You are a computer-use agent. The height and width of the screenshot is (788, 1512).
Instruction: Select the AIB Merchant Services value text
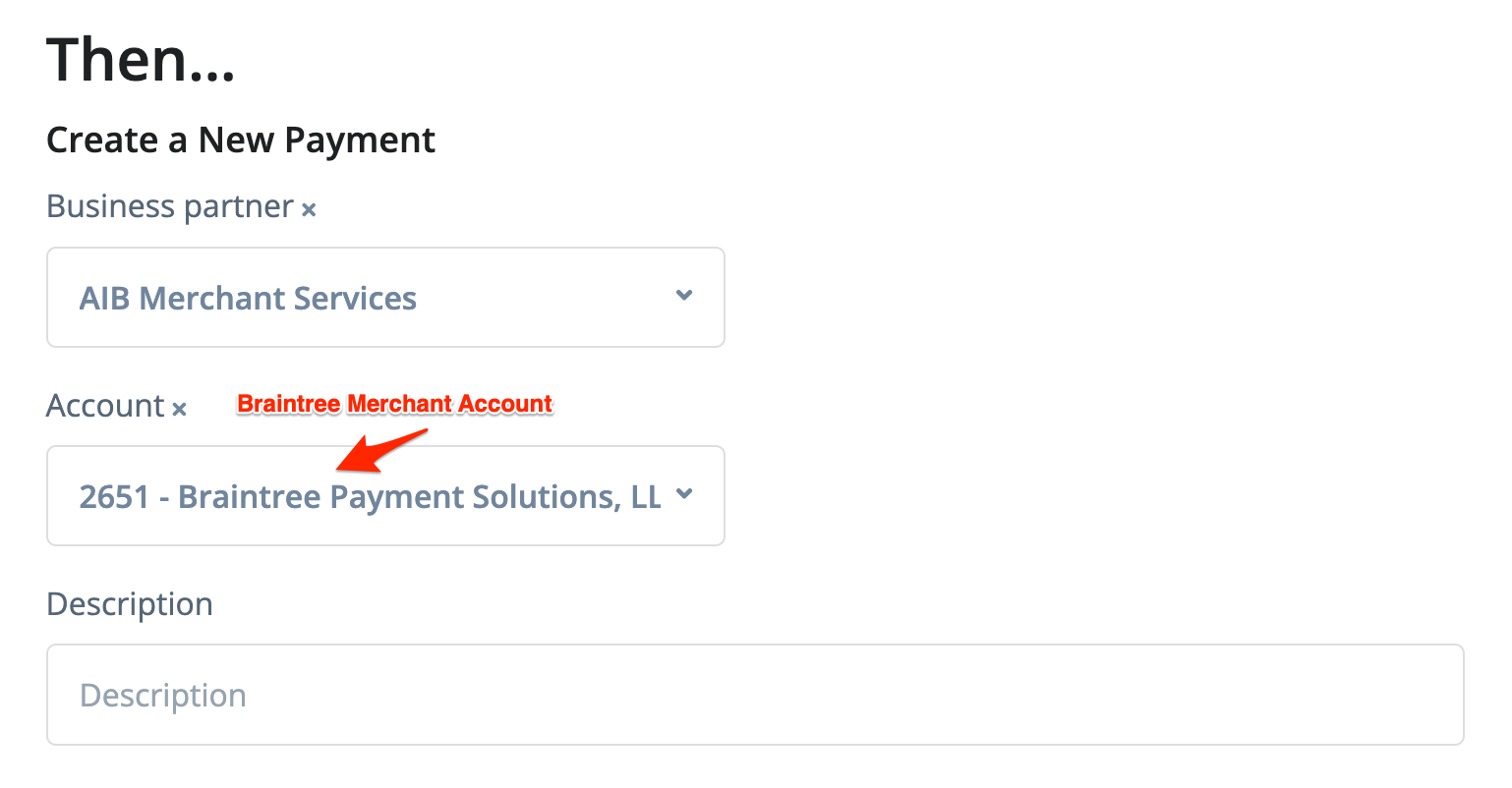pyautogui.click(x=248, y=299)
